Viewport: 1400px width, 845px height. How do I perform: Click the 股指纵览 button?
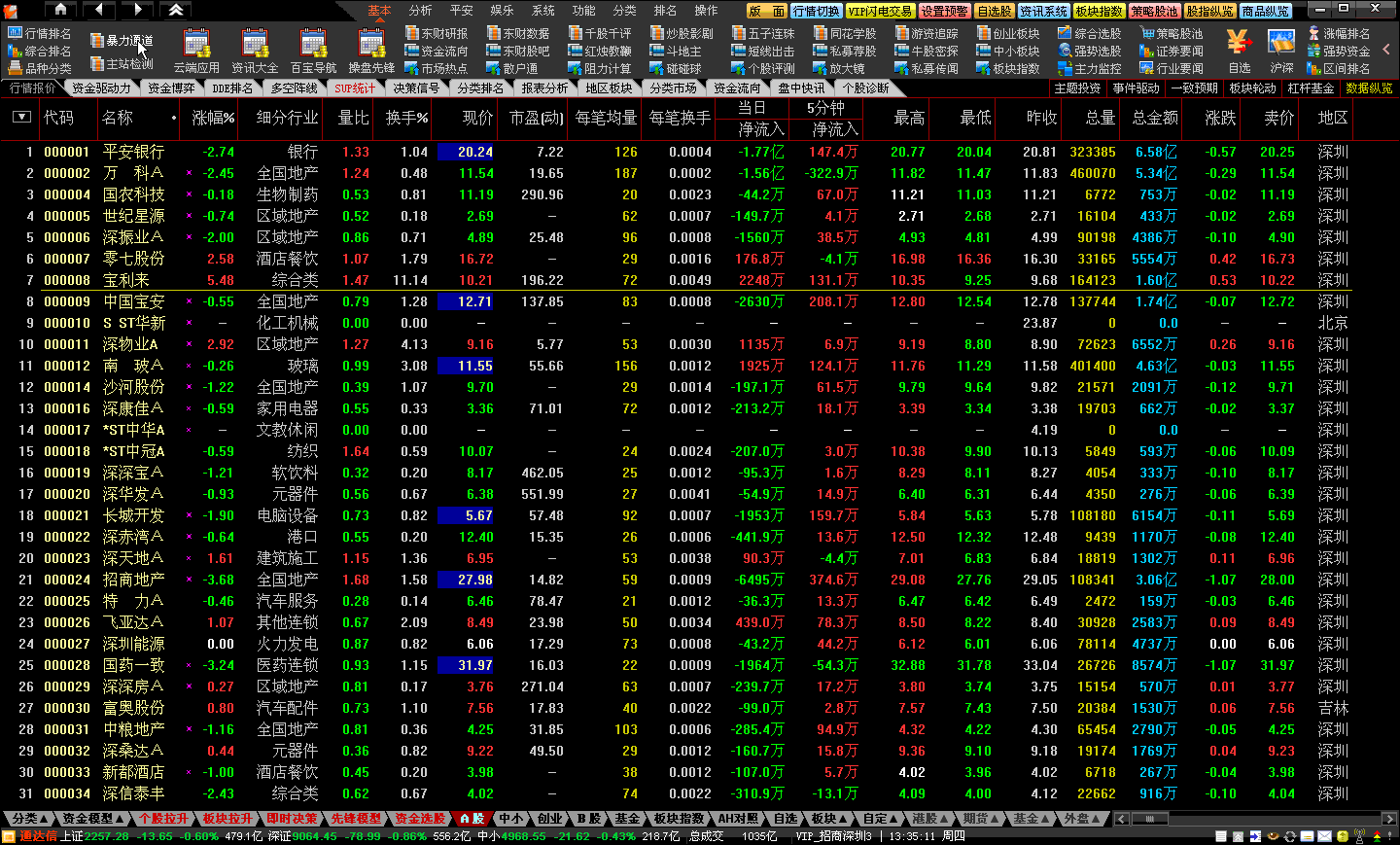[x=1209, y=11]
